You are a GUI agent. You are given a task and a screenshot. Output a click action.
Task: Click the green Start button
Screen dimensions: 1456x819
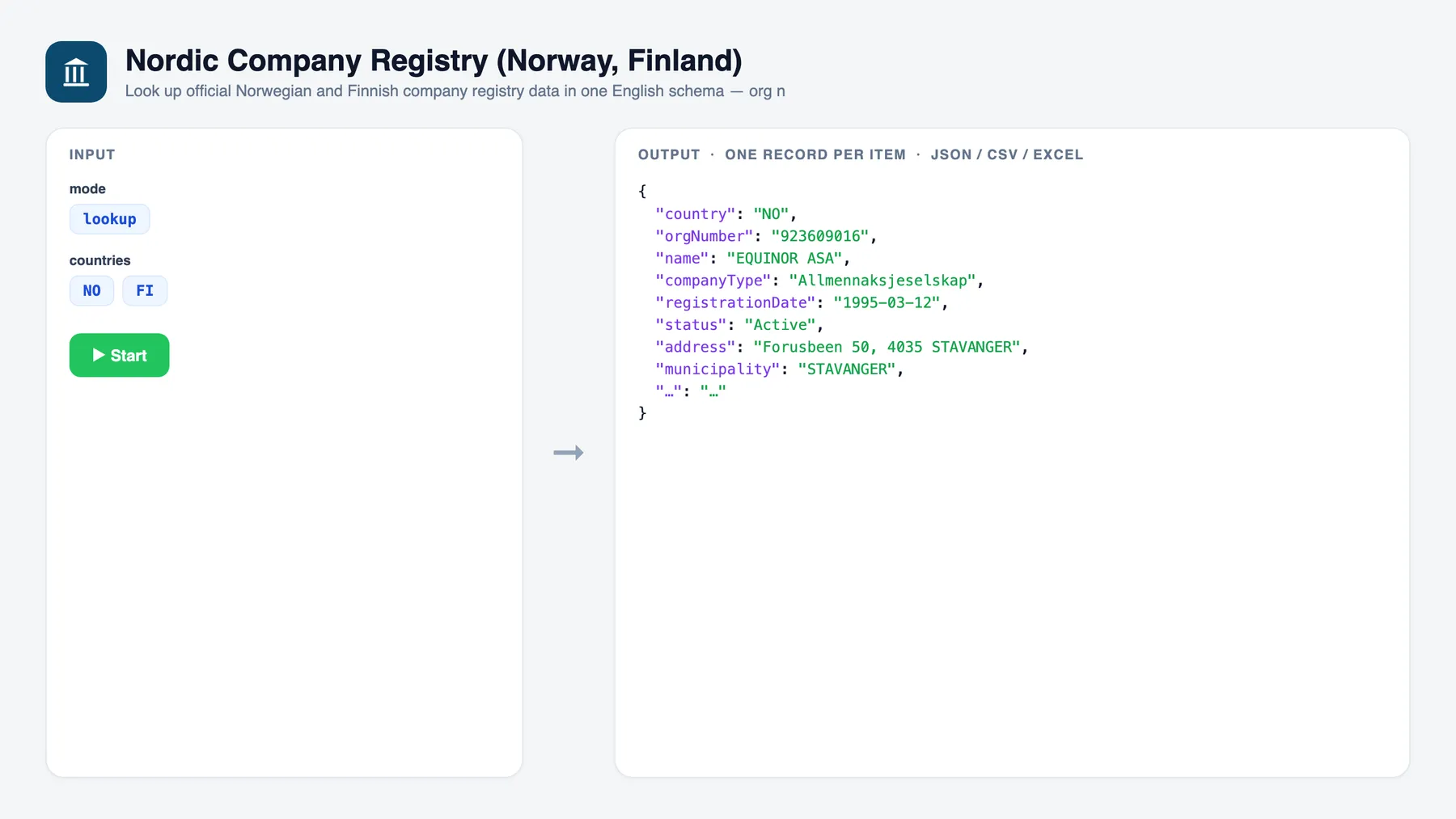pos(119,355)
